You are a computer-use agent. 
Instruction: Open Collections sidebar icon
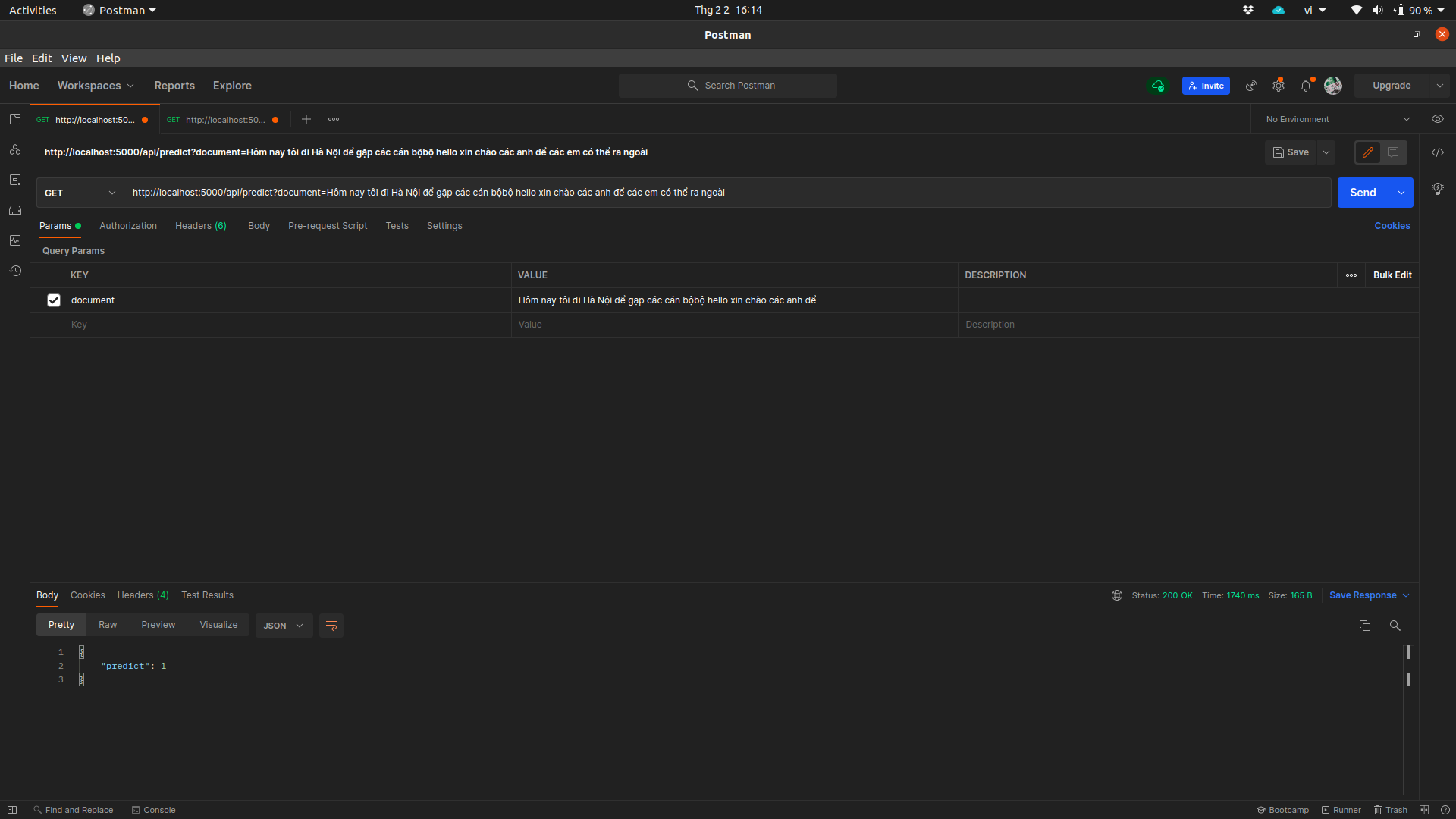(15, 119)
